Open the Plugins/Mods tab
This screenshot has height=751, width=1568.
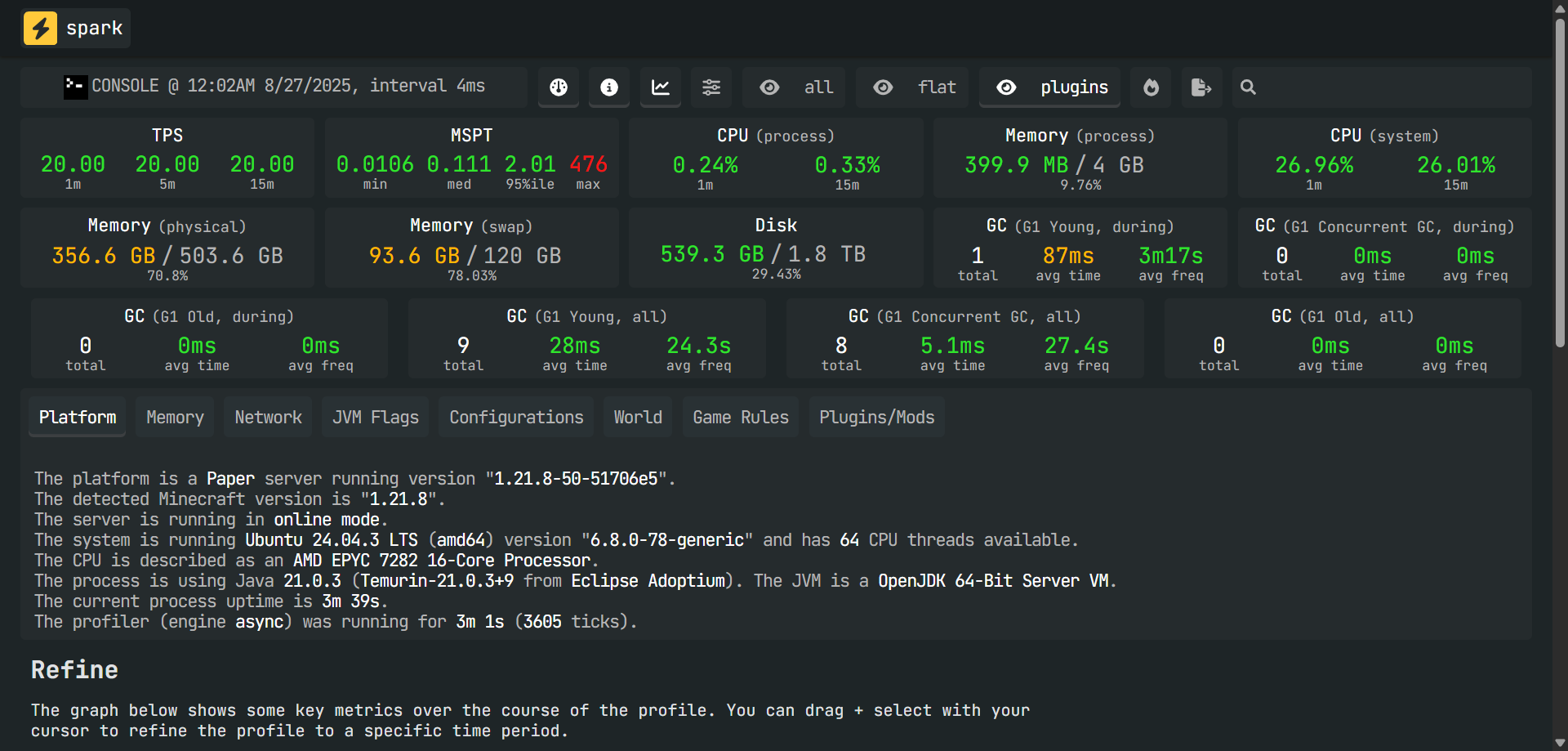click(x=877, y=418)
